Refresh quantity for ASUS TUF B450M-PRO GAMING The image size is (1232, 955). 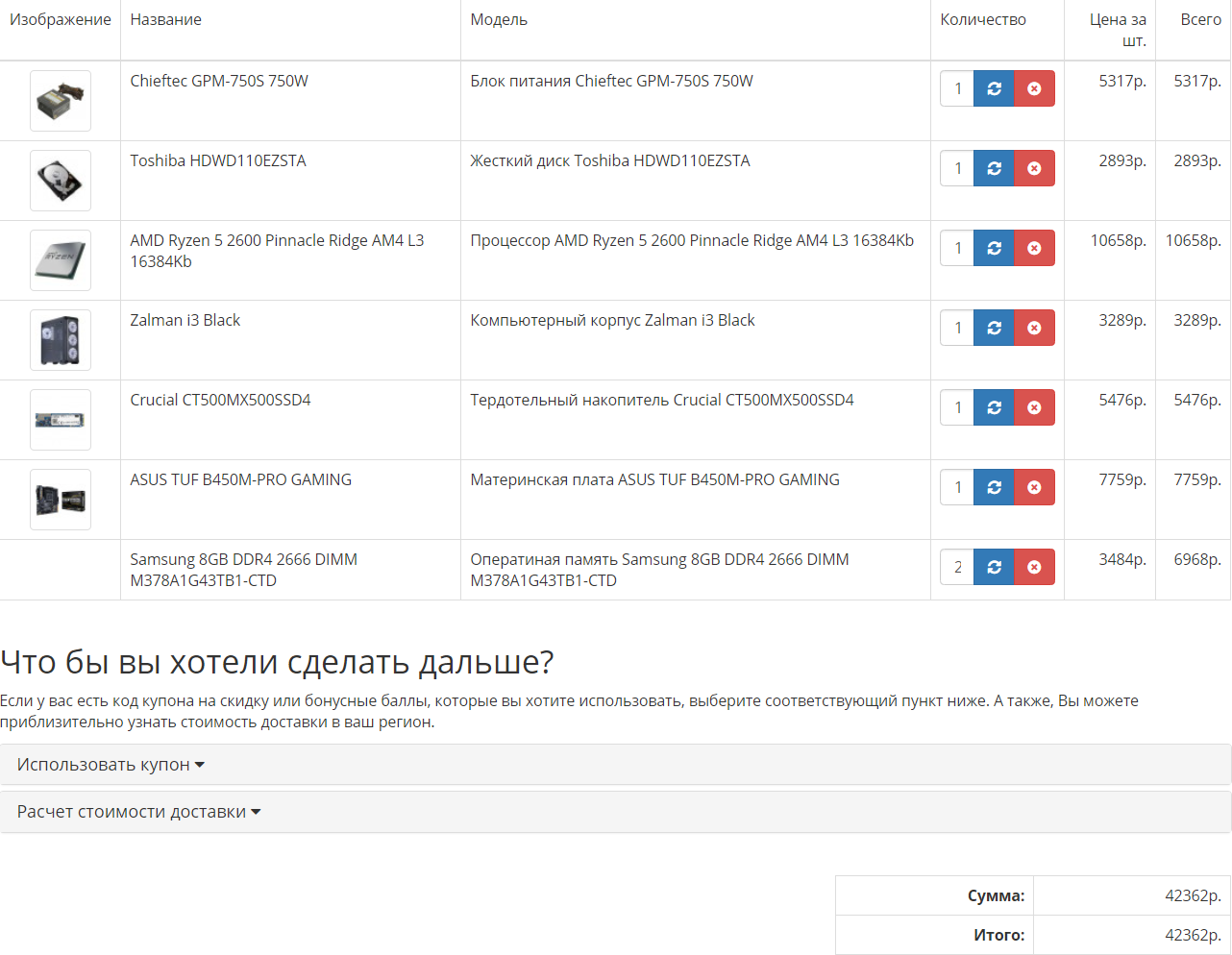(994, 487)
